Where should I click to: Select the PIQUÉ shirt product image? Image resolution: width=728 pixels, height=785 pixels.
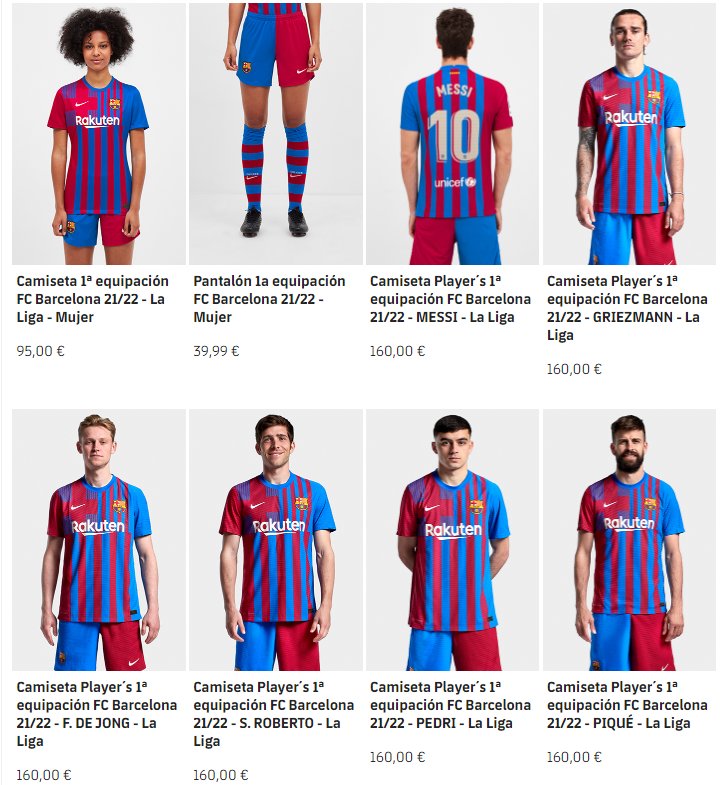pos(629,540)
